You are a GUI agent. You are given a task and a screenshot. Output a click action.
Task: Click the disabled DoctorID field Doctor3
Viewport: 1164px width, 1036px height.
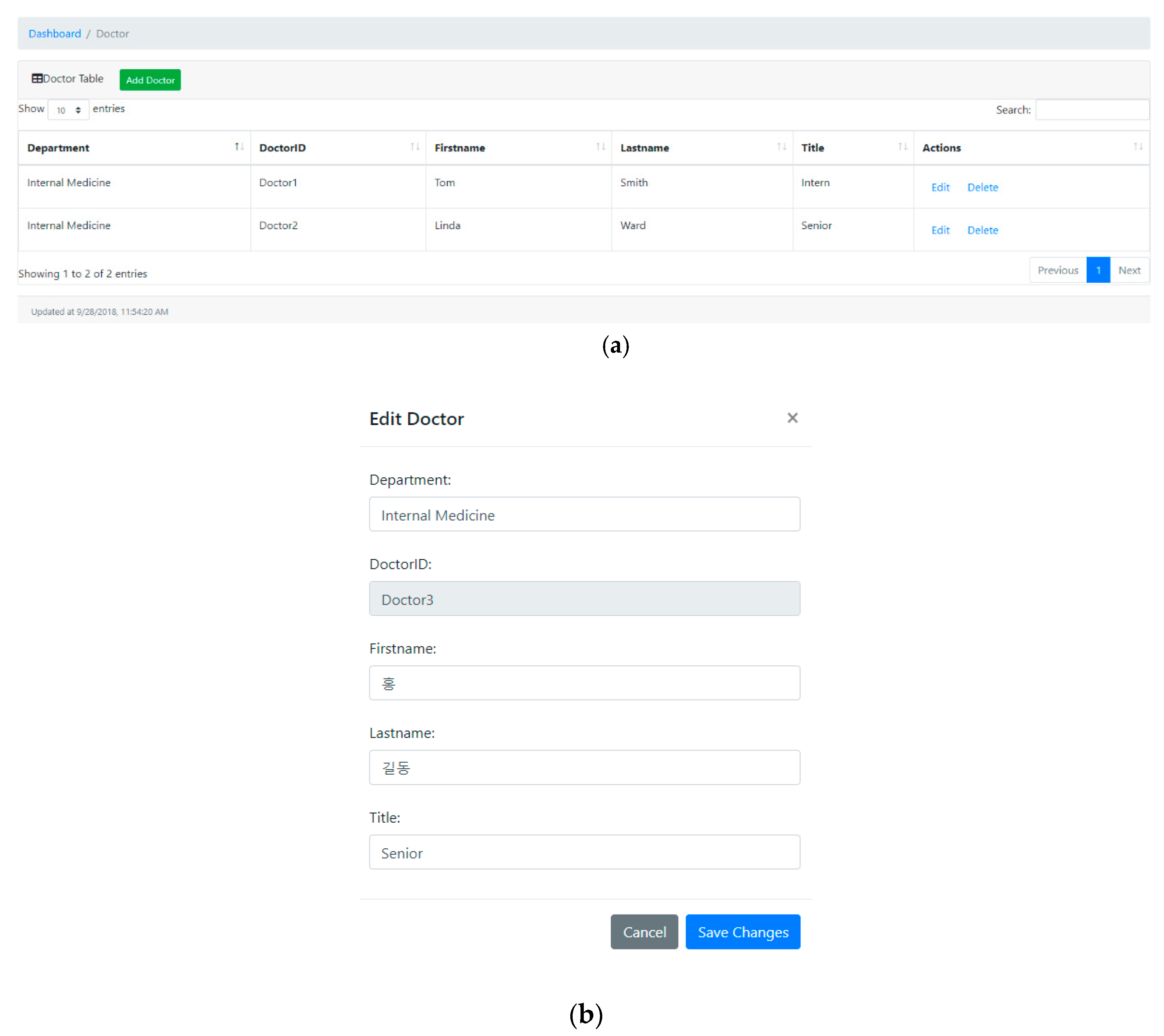(584, 599)
